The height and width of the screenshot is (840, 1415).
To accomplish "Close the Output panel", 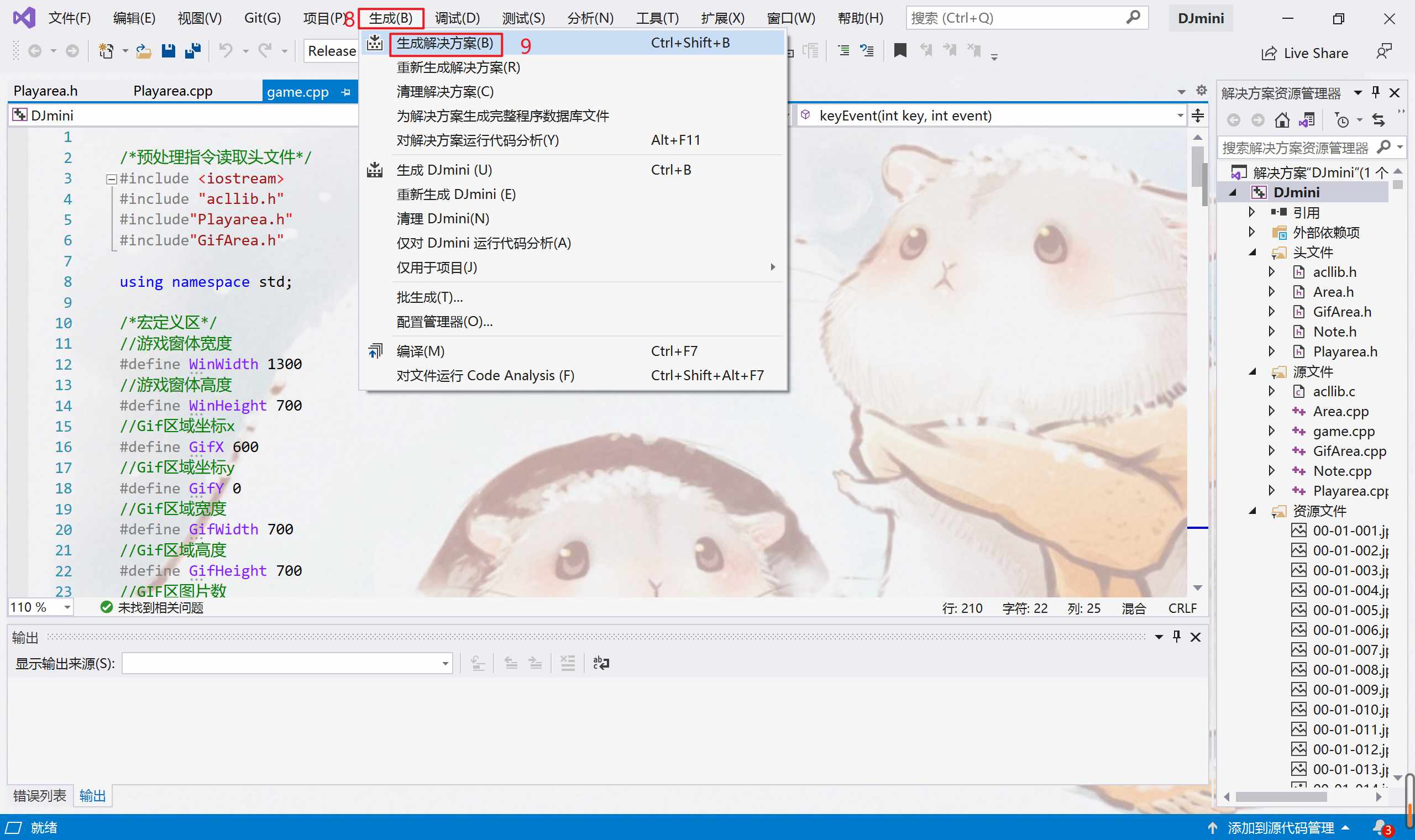I will coord(1196,637).
